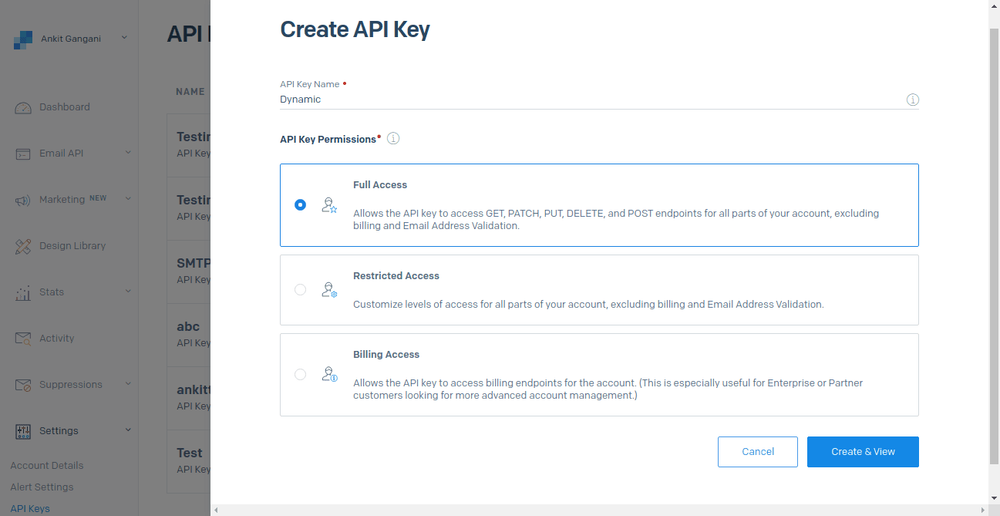Click the Email API icon

tap(23, 154)
